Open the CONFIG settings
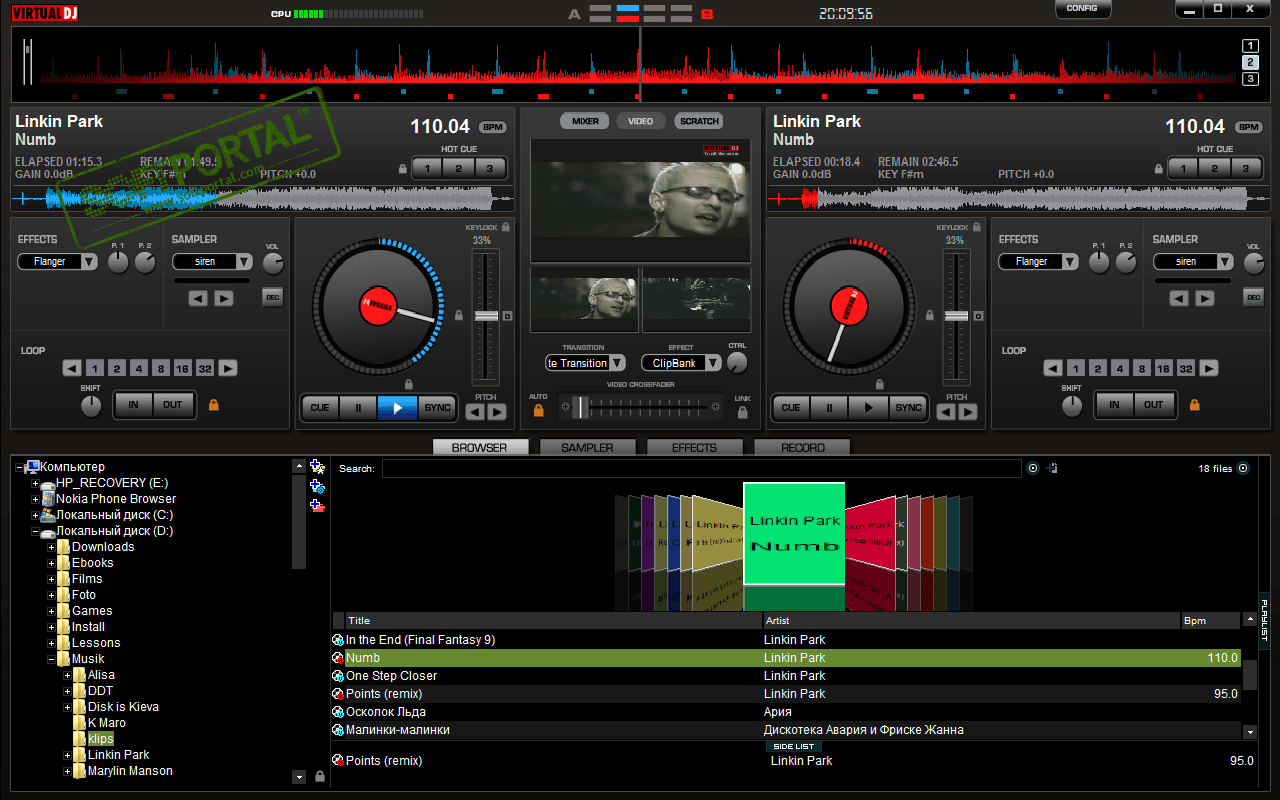 [x=1082, y=8]
